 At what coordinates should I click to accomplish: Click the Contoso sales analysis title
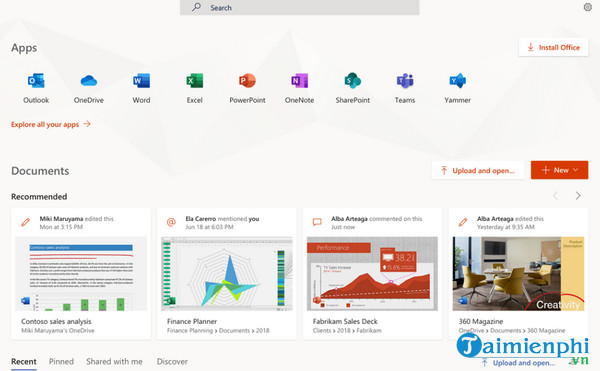[x=56, y=321]
